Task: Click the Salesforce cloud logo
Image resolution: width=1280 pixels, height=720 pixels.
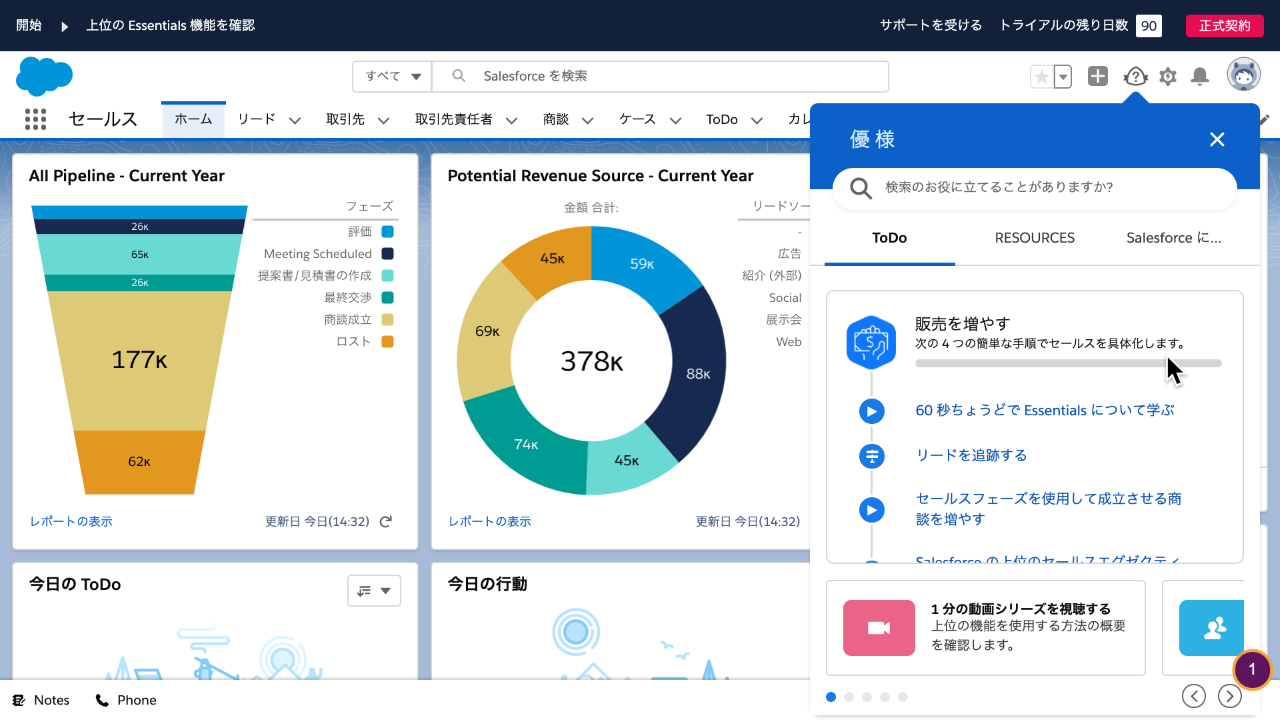Action: [44, 76]
